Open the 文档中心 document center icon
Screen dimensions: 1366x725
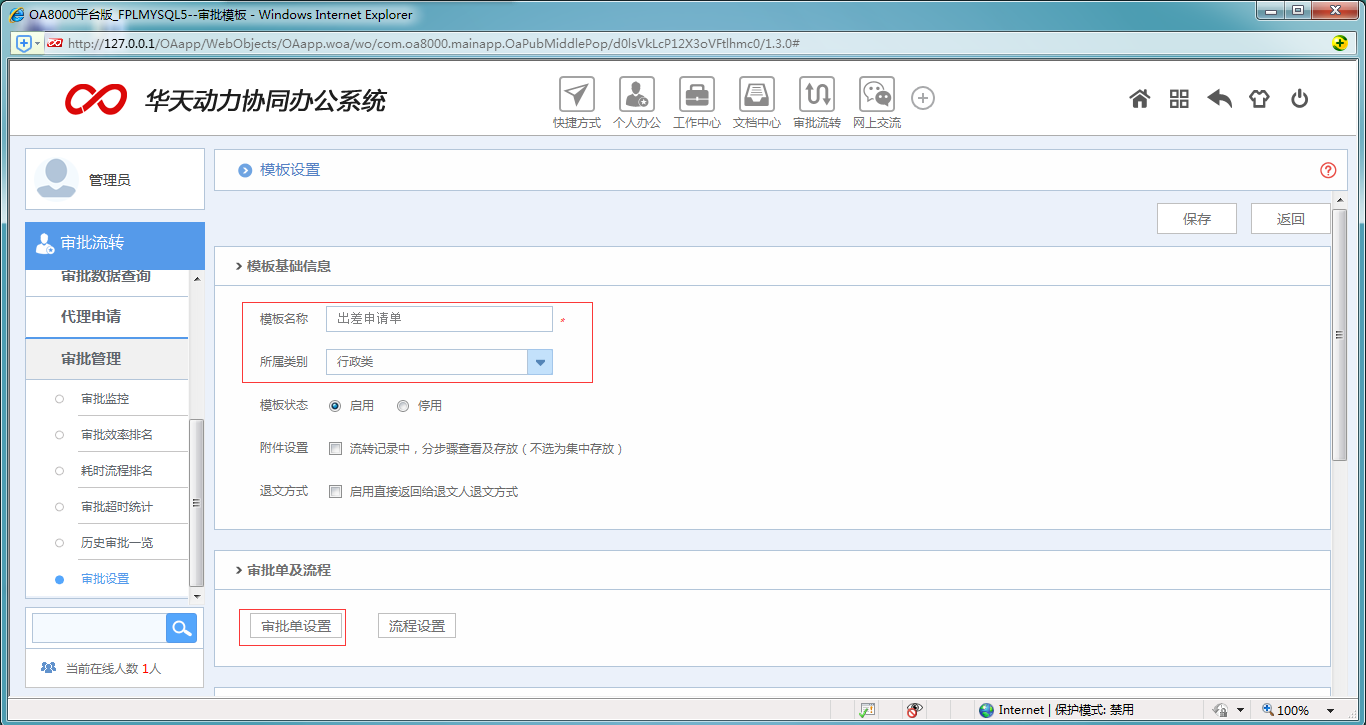[756, 98]
